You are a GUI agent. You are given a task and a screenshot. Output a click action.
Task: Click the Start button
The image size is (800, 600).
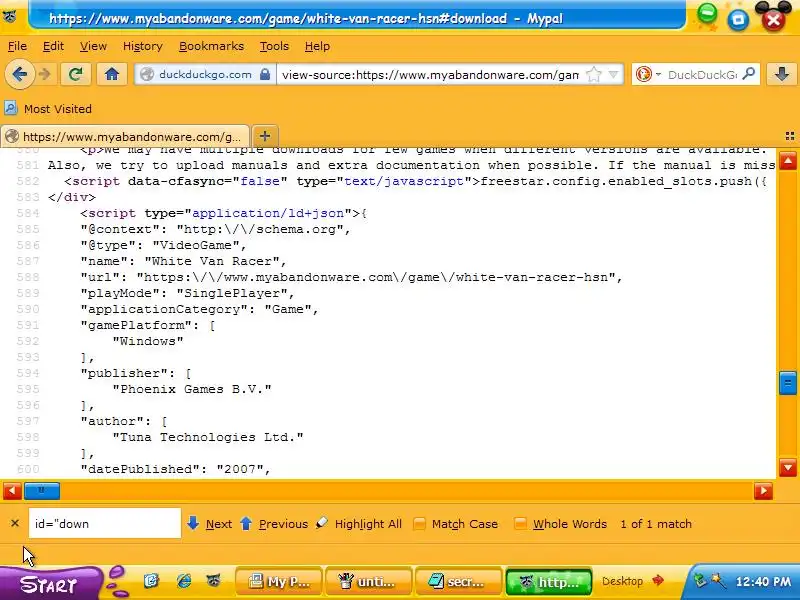pyautogui.click(x=49, y=584)
